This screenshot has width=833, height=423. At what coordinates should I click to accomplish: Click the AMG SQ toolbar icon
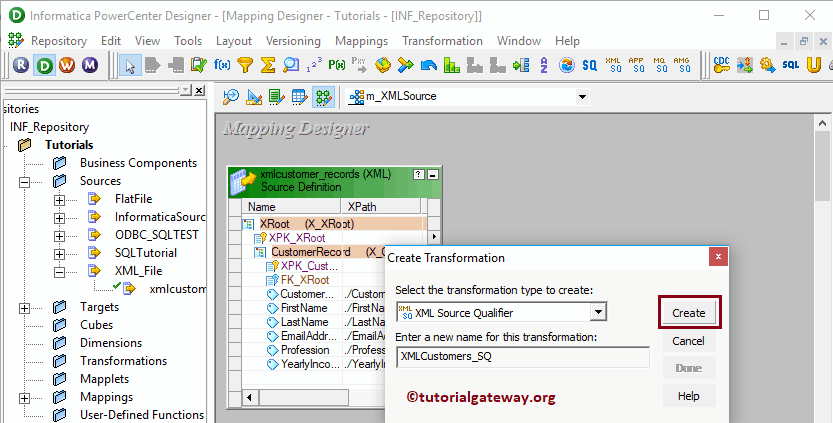click(682, 65)
